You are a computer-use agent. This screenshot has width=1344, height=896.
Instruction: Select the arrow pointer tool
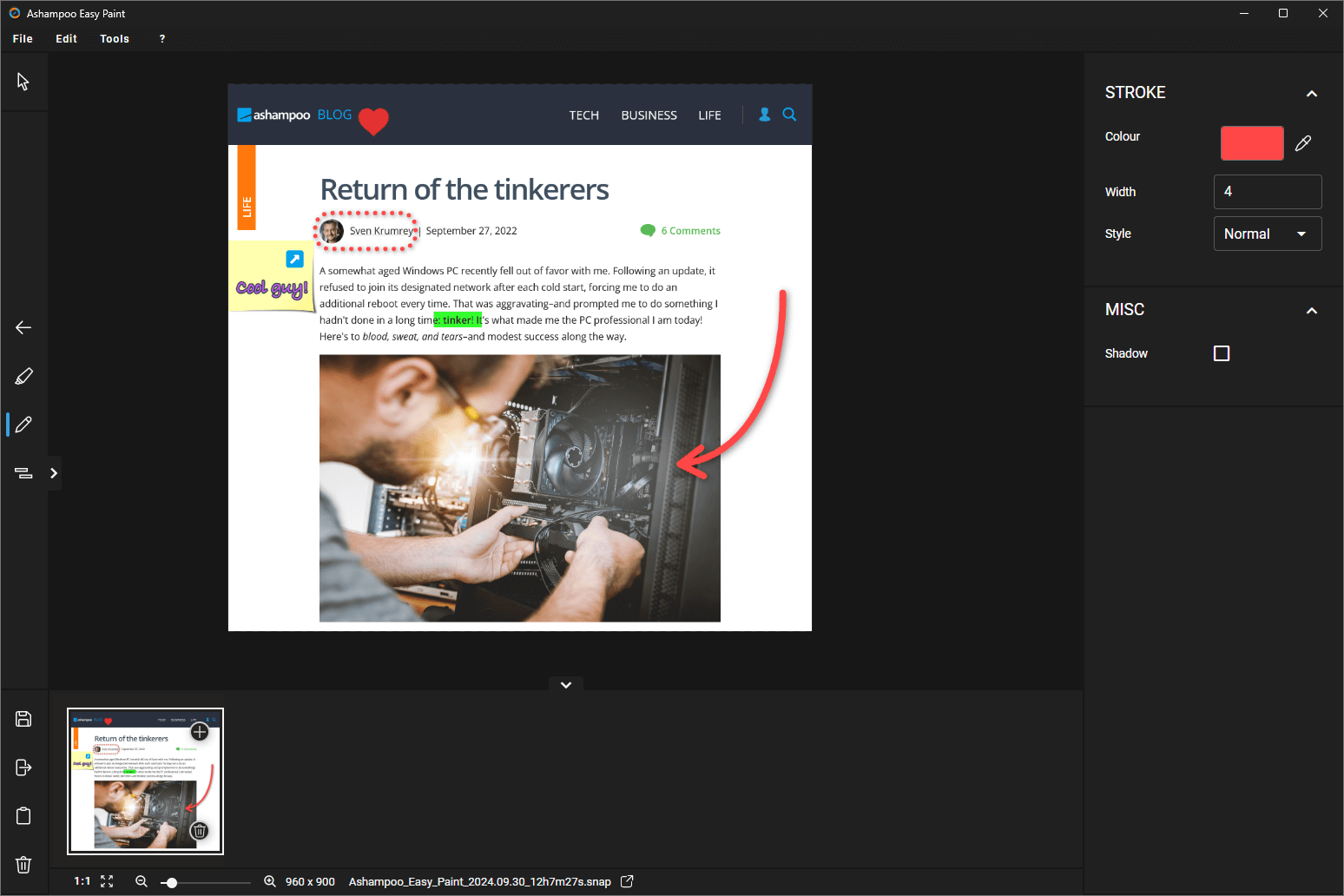tap(23, 82)
